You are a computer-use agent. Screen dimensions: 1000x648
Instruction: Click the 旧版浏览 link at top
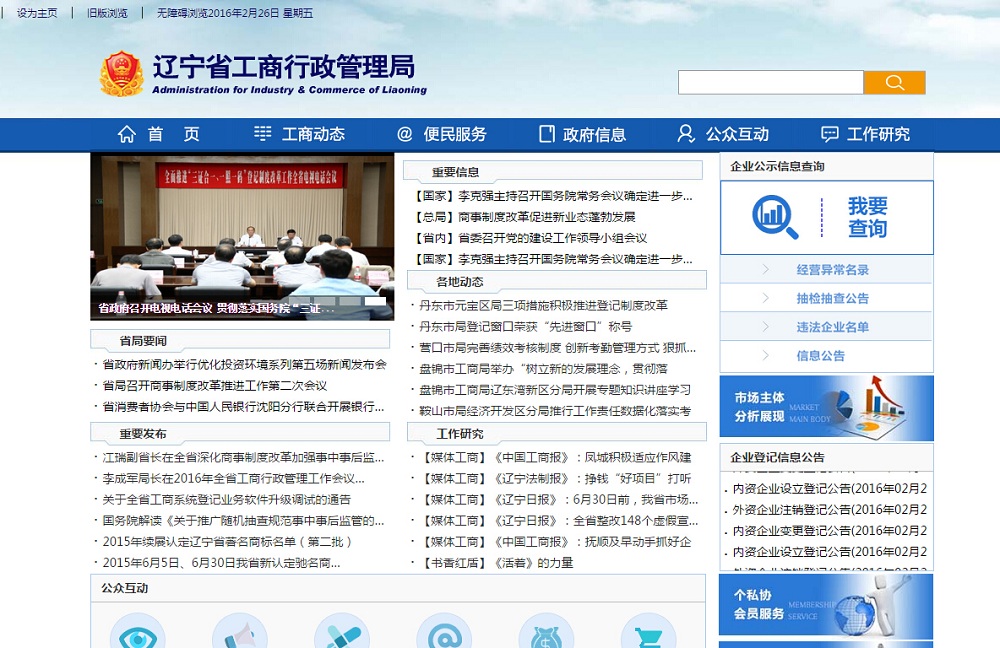107,13
